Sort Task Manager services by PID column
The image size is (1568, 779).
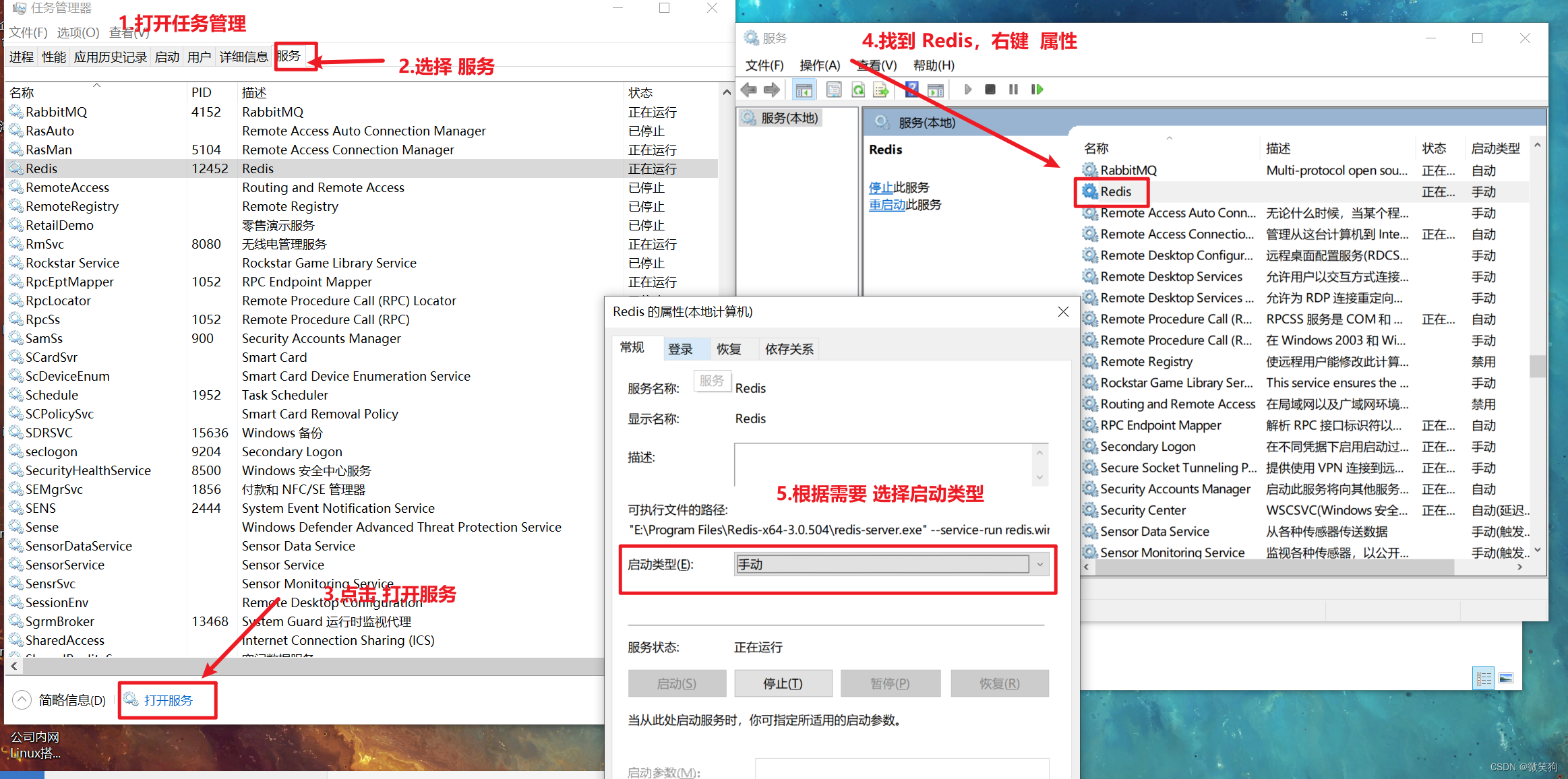click(x=212, y=92)
